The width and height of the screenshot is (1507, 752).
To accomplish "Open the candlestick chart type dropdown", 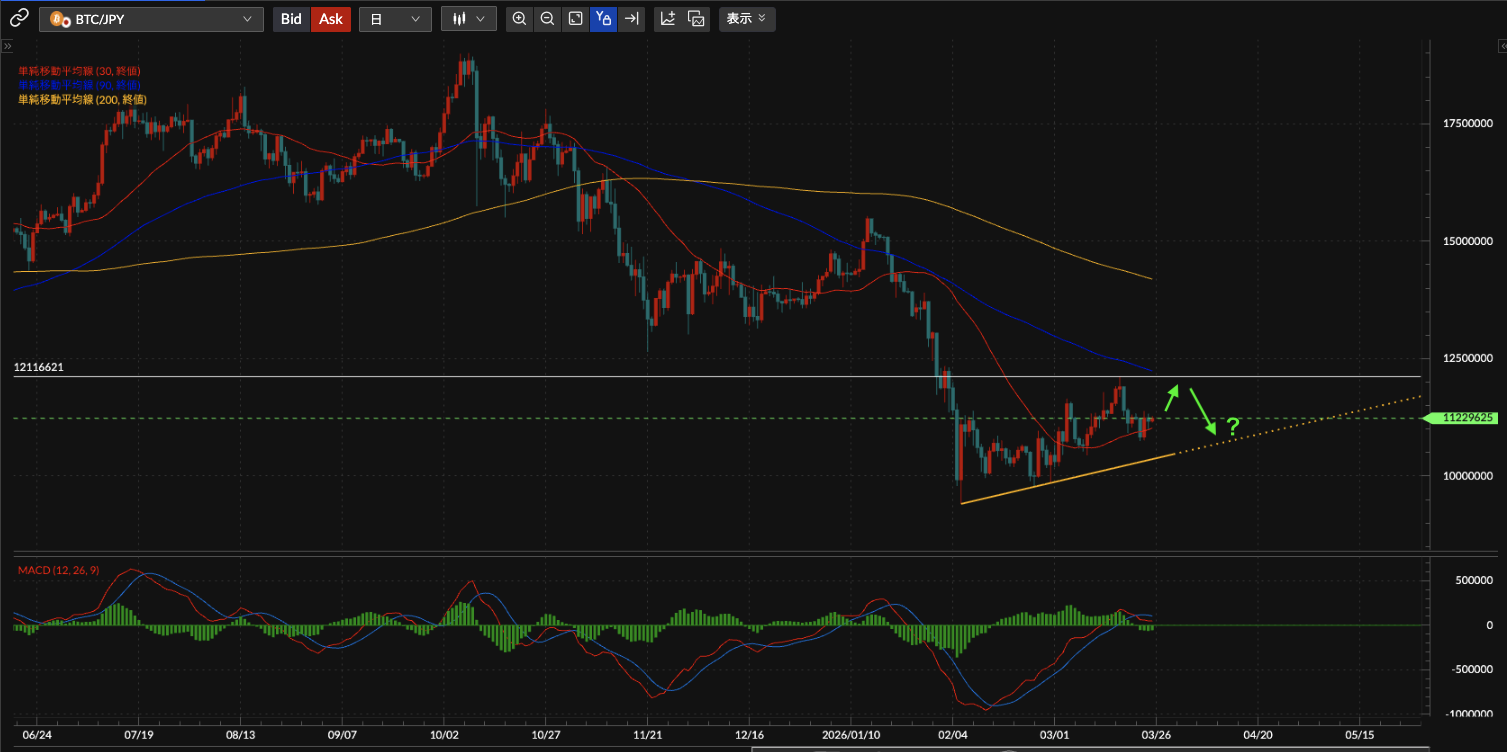I will (x=469, y=19).
